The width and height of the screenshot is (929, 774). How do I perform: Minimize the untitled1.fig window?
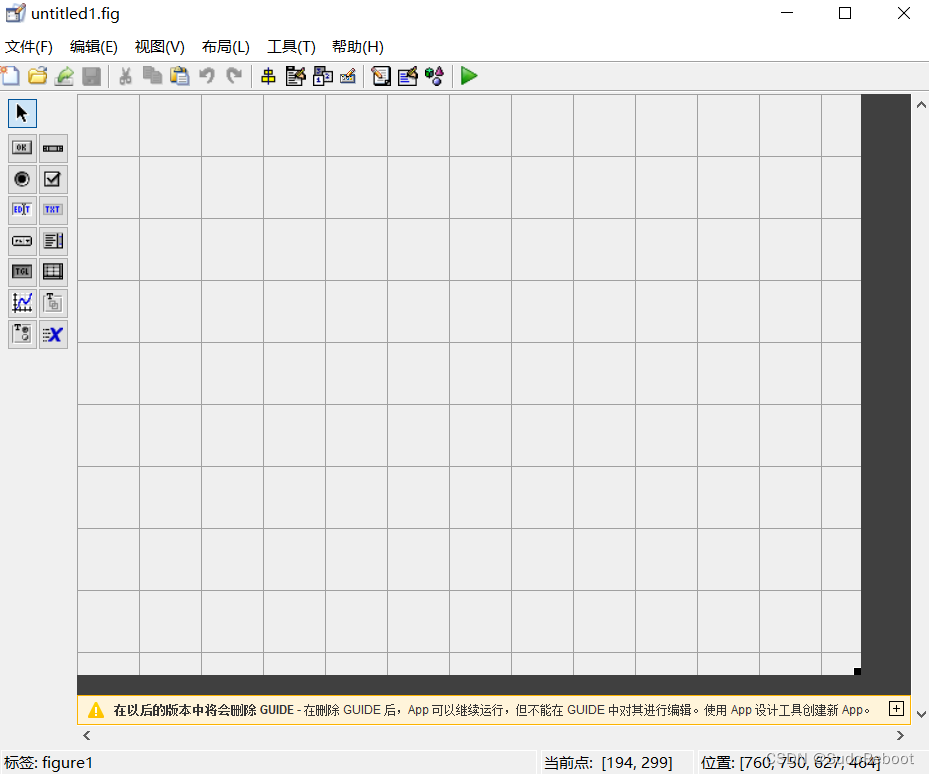[787, 13]
